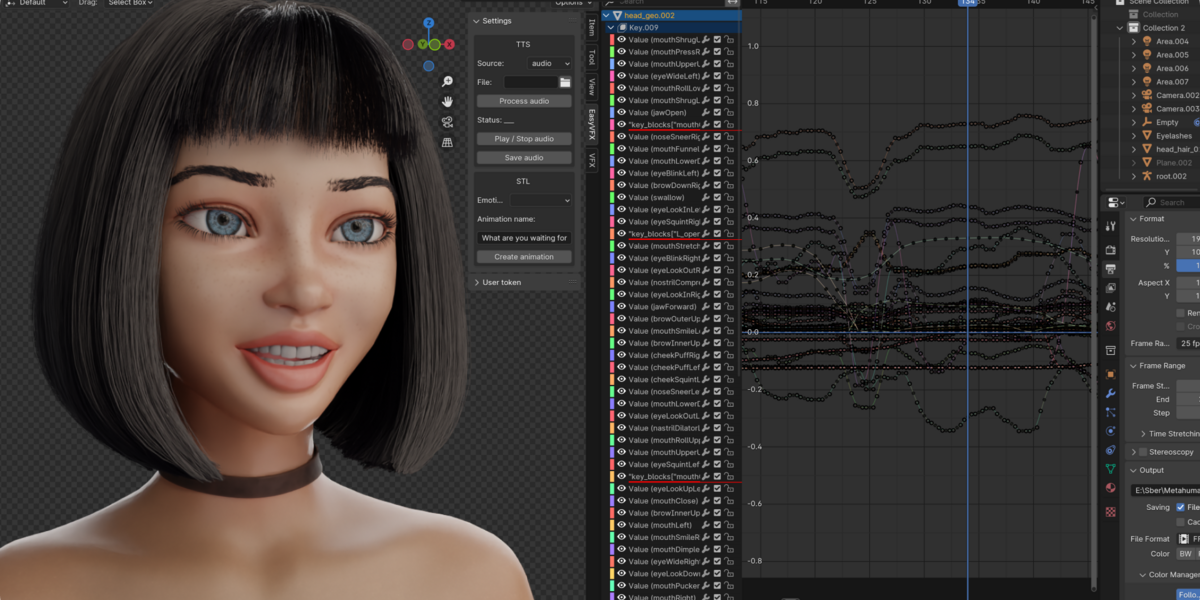
Task: Click the Process audio button
Action: [x=522, y=99]
